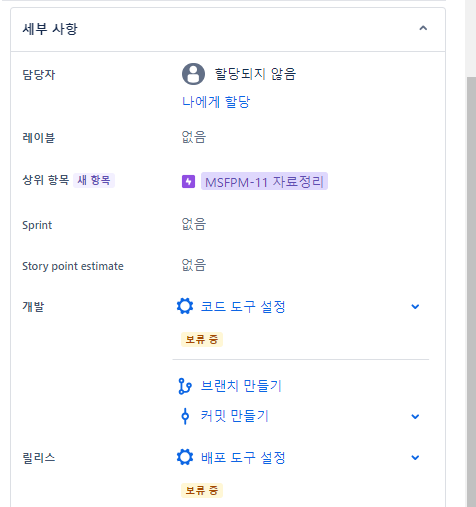
Task: Click the Story point estimate value 없음
Action: (194, 265)
